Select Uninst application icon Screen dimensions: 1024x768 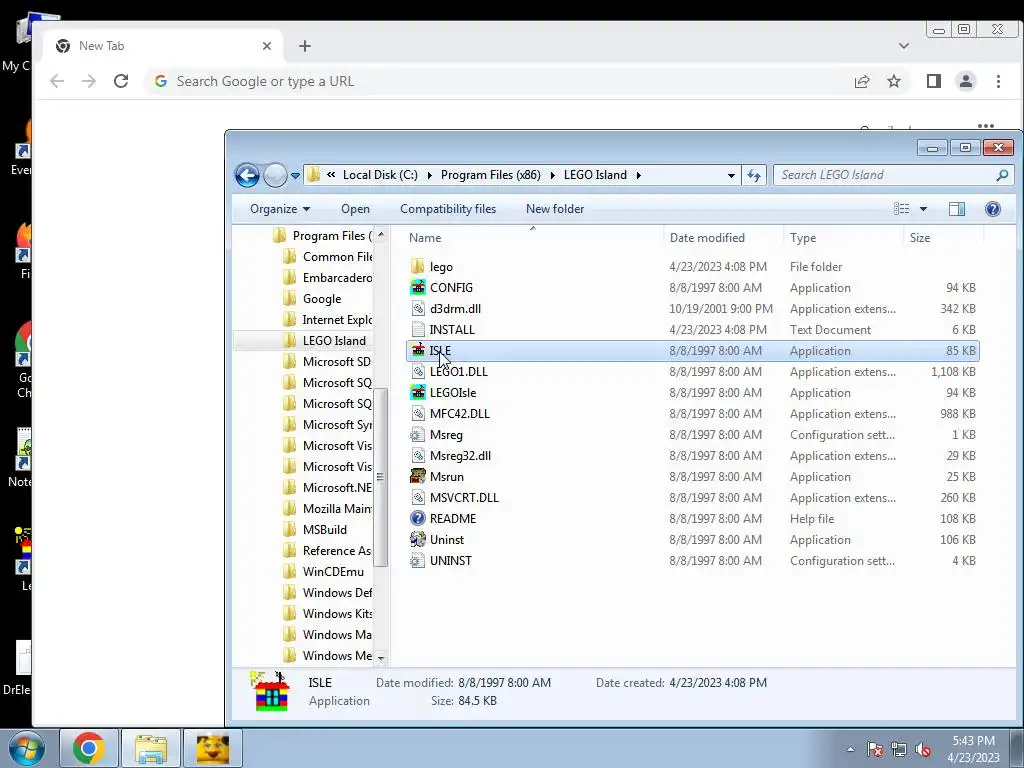pos(418,539)
